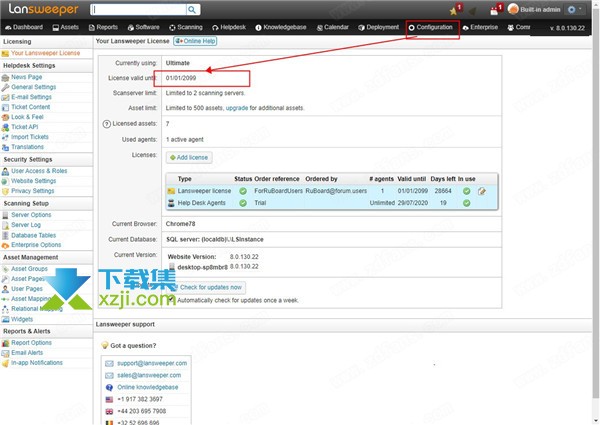Open the Reports menu
The width and height of the screenshot is (600, 425).
103,27
